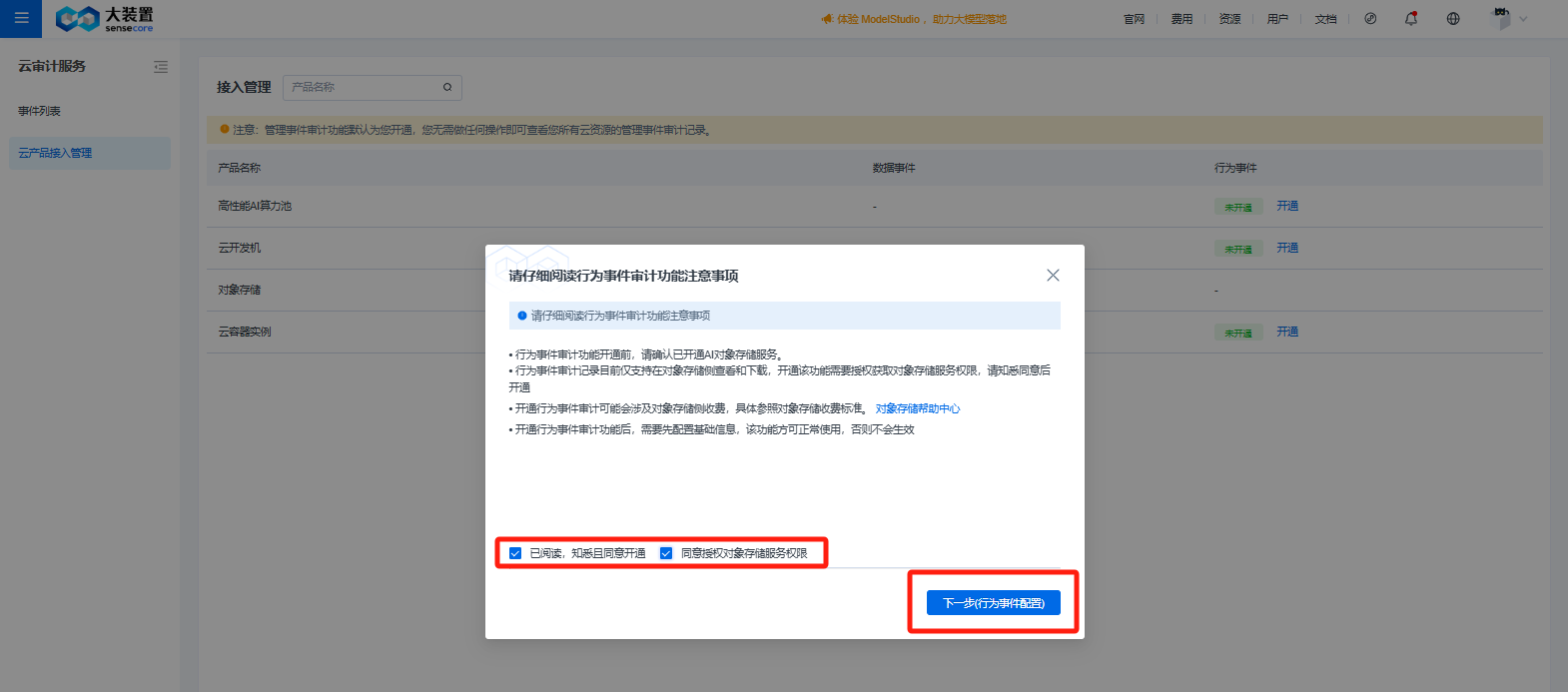Click 开通 for 云容器实例

1287,332
